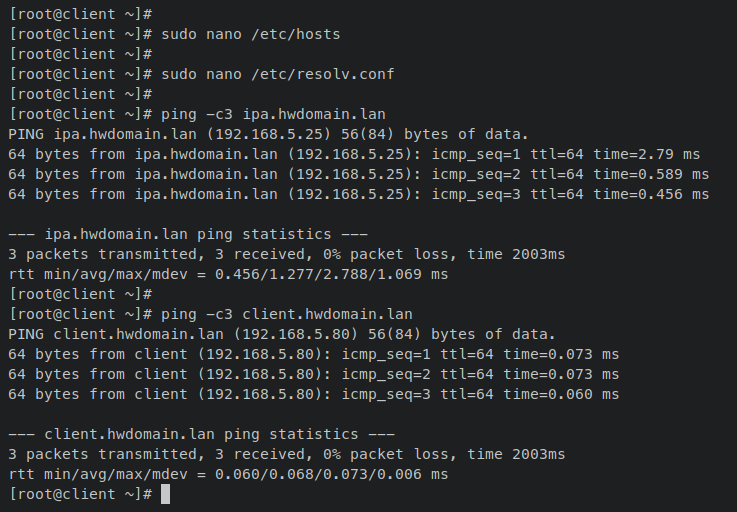737x512 pixels.
Task: Click the 'ping -c3 ipa.hwdomain.lan' command
Action: pos(273,114)
